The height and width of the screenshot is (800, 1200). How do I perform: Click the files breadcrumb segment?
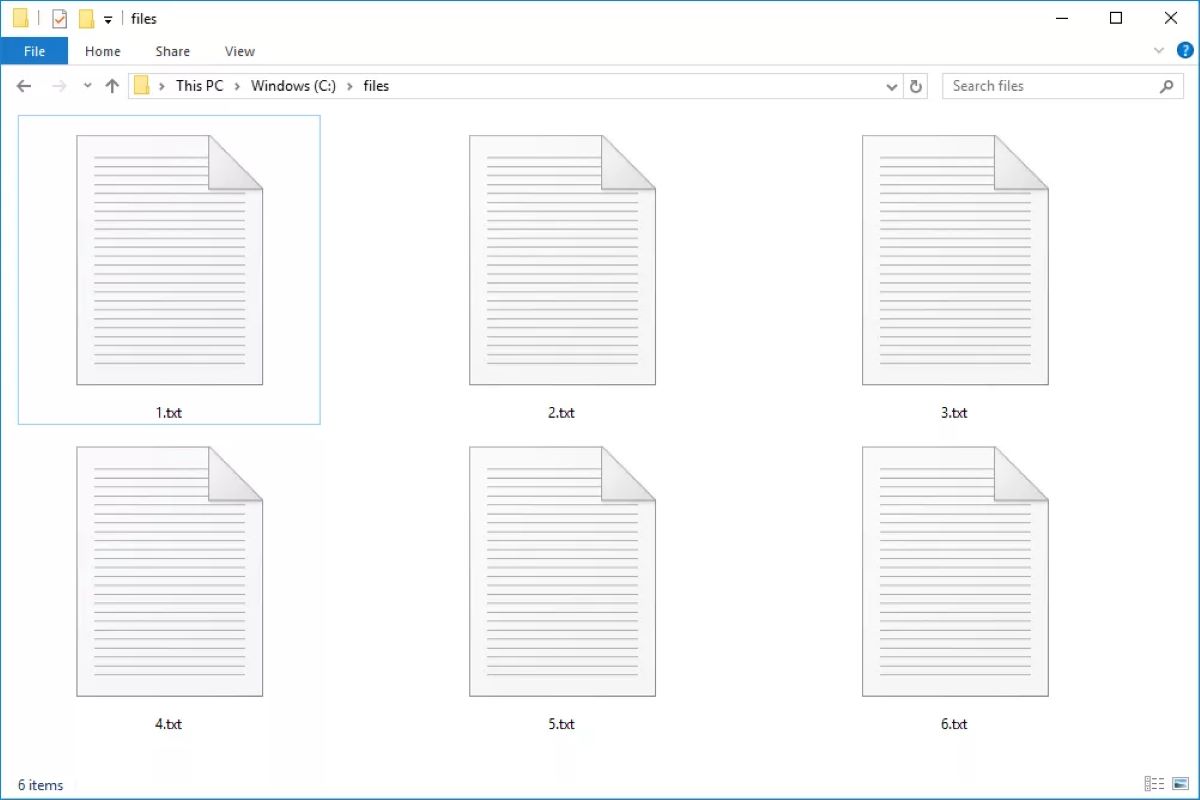point(376,86)
